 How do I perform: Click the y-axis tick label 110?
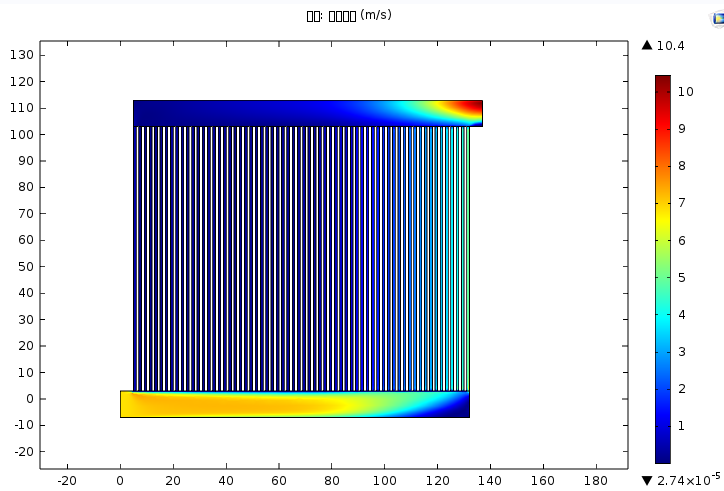(x=22, y=108)
